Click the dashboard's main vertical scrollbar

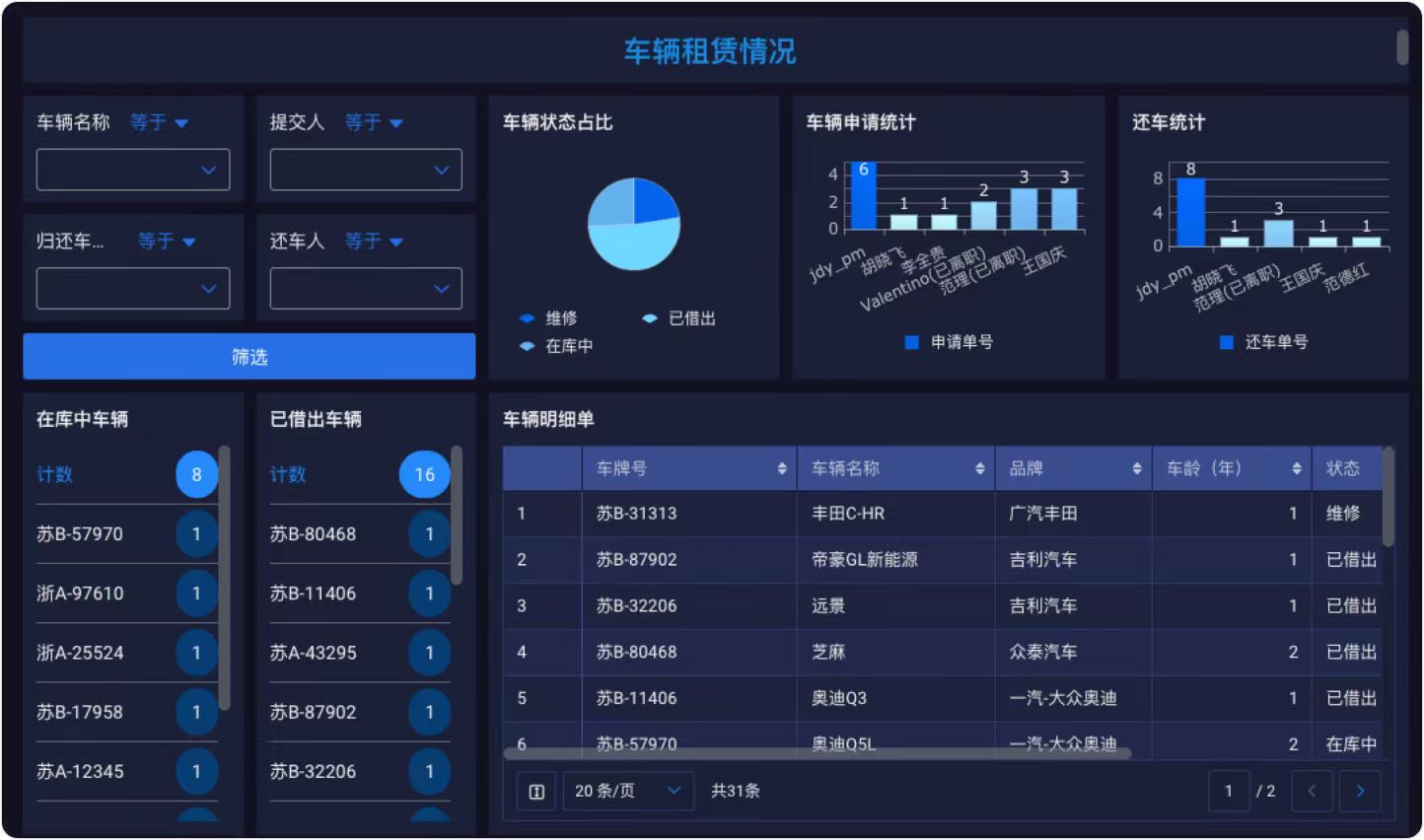pyautogui.click(x=1402, y=47)
